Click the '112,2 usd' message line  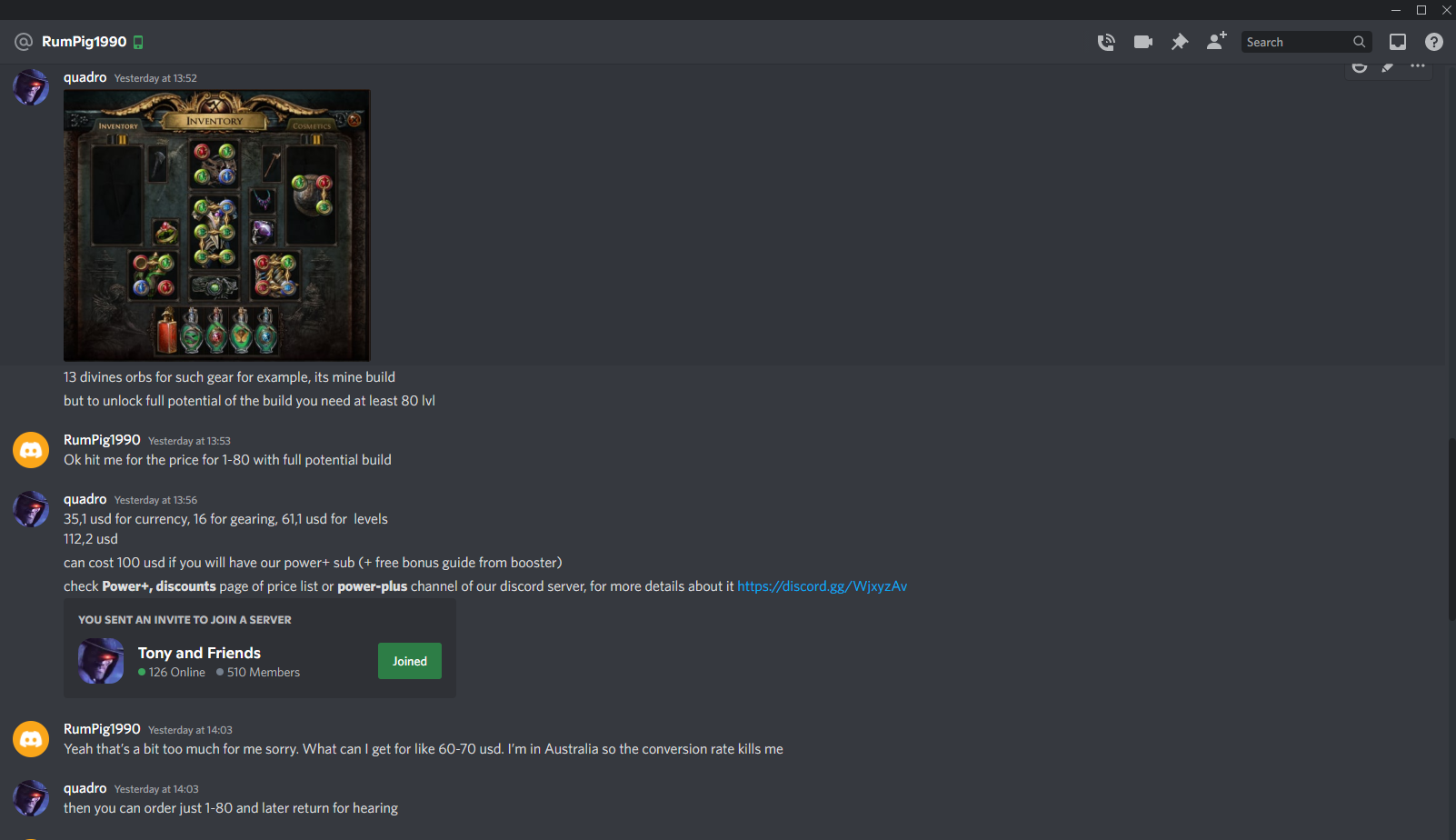pos(91,539)
